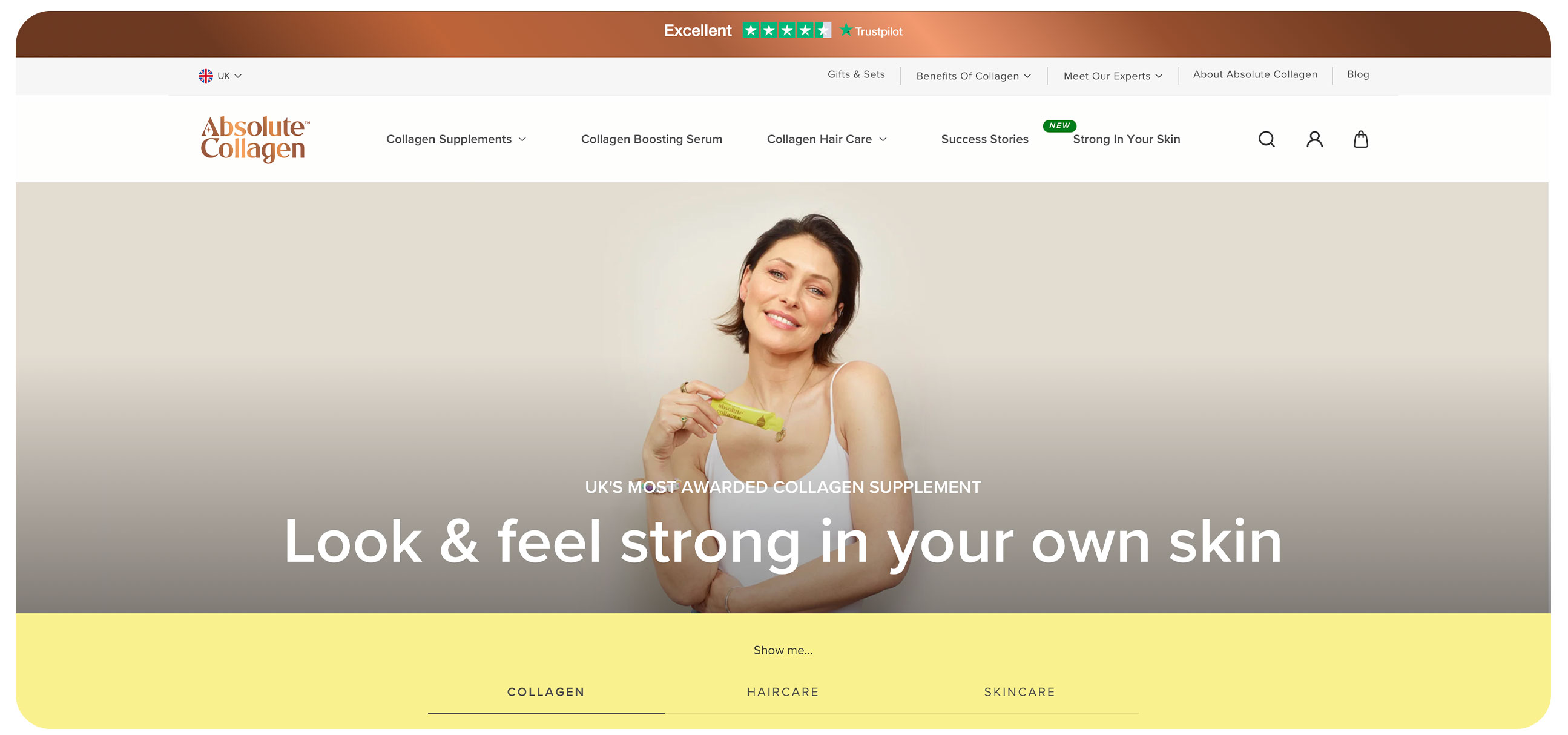Expand Collagen Supplements menu
The width and height of the screenshot is (1568, 735).
click(456, 139)
